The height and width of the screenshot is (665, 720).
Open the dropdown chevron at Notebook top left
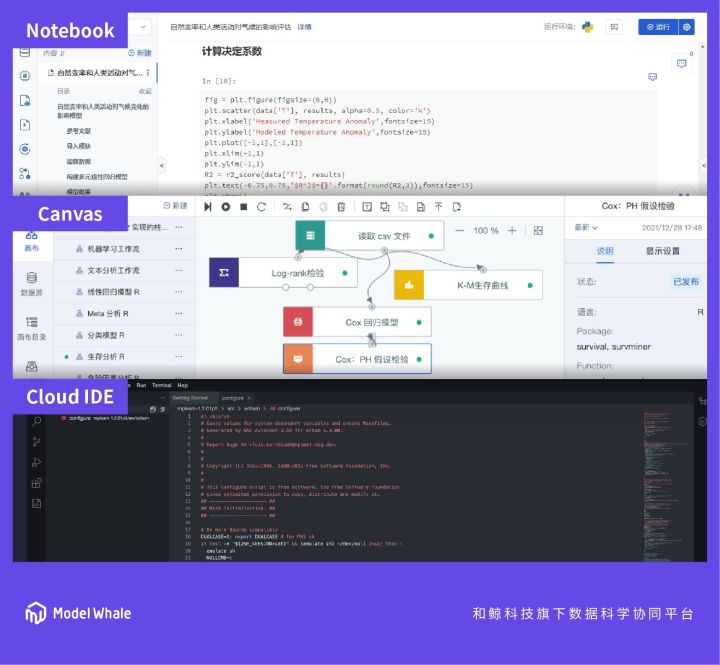(x=143, y=27)
